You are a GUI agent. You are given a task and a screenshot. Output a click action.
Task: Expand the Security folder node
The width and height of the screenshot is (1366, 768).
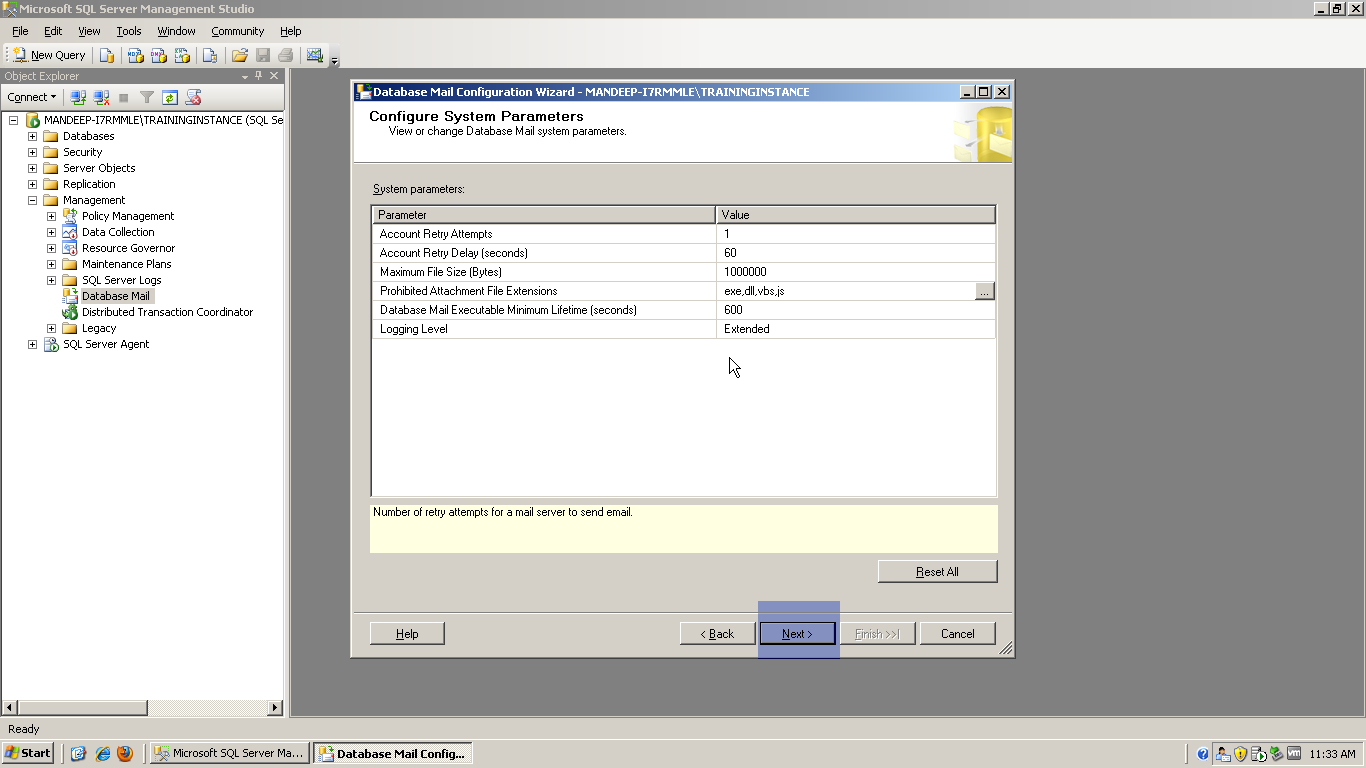[32, 152]
